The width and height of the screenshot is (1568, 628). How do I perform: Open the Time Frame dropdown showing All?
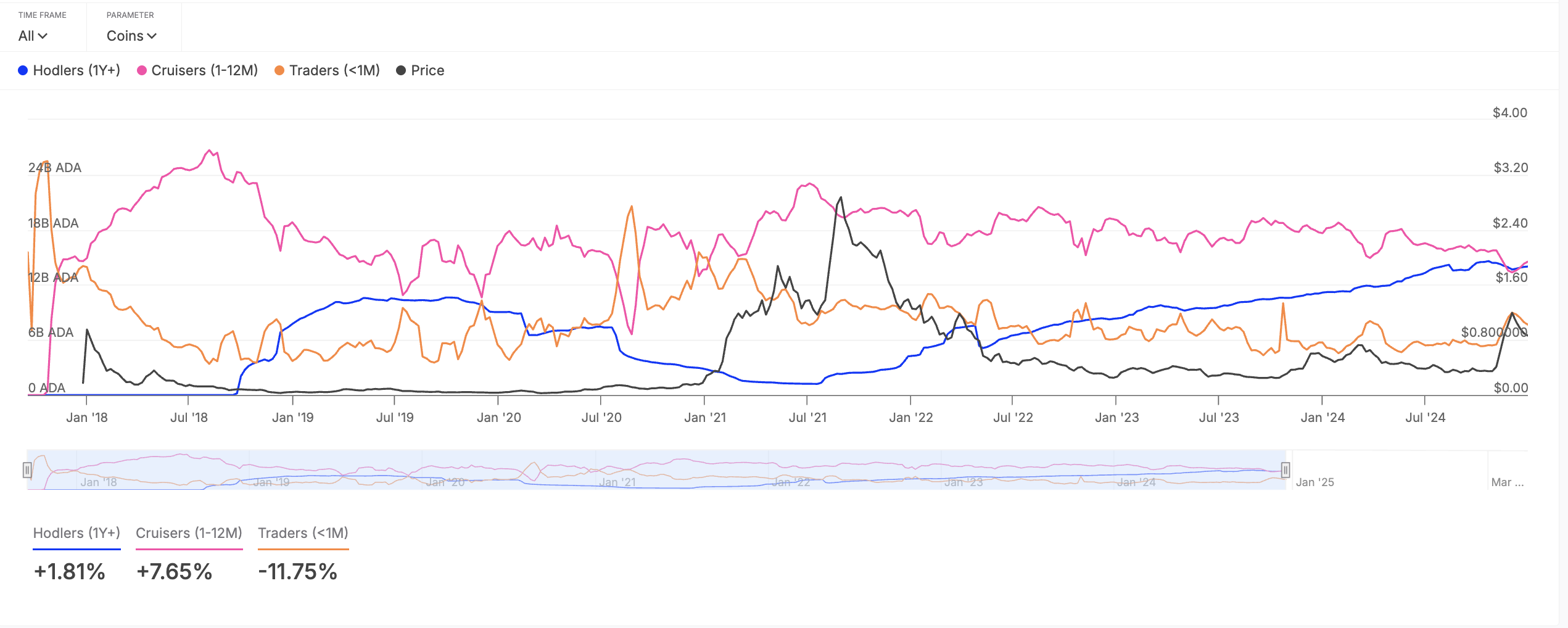coord(33,36)
